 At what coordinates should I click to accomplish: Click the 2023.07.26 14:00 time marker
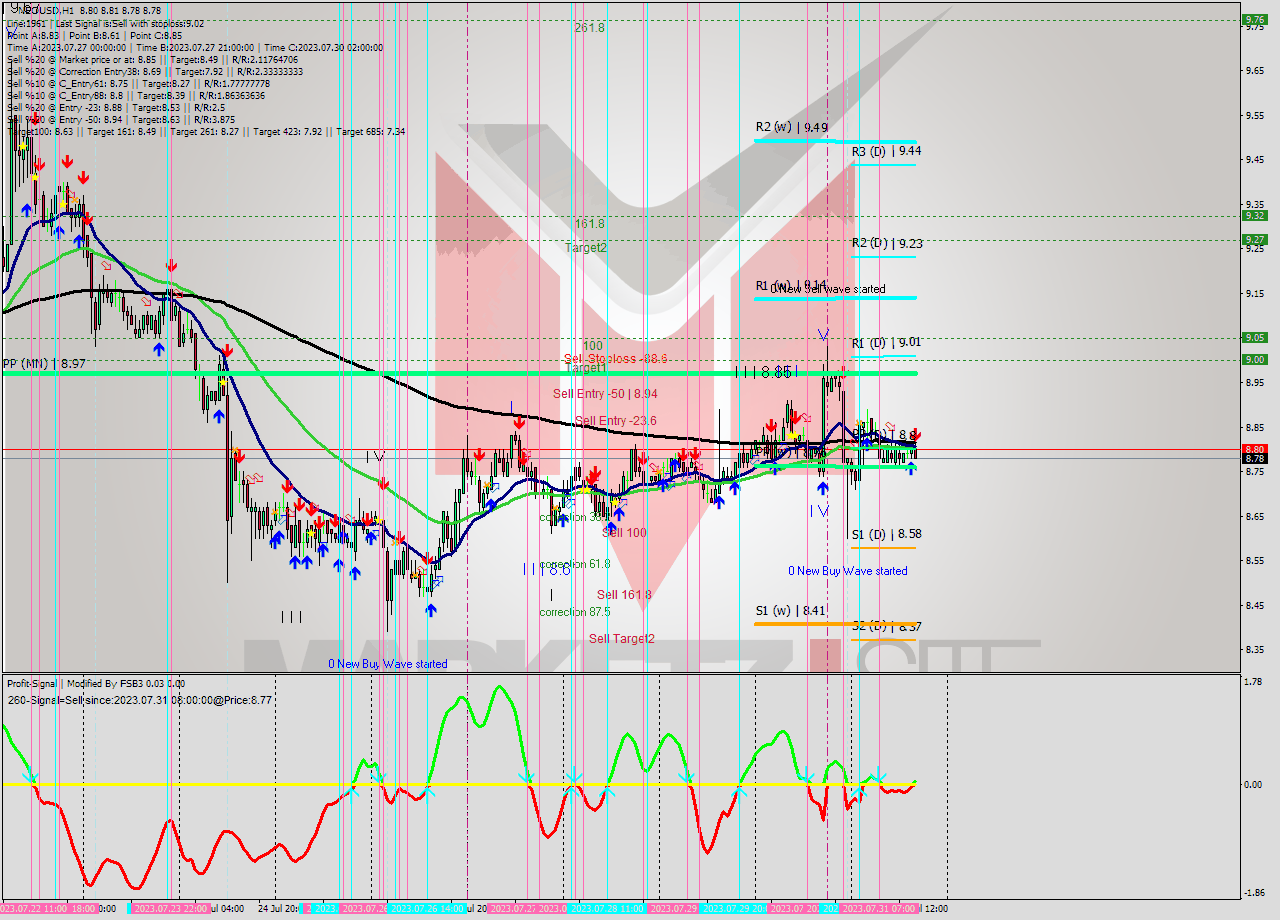click(x=427, y=908)
